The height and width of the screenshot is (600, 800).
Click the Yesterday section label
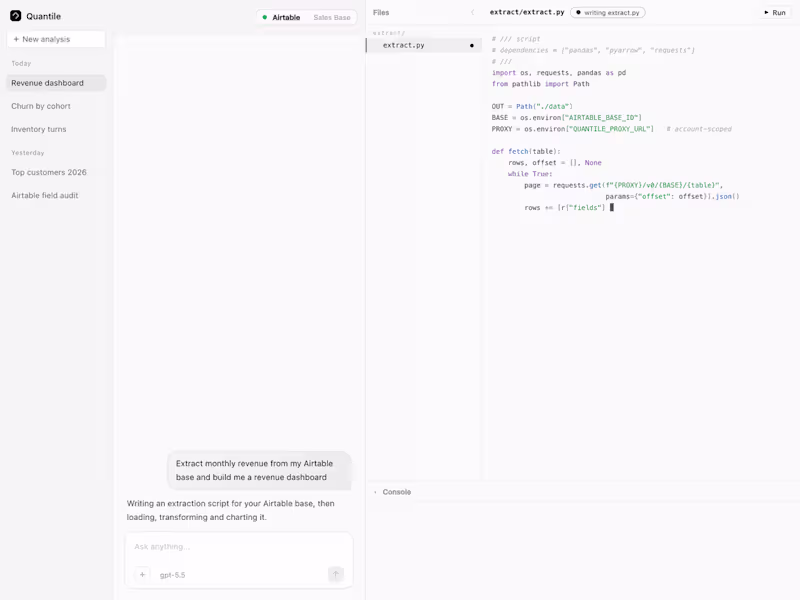pyautogui.click(x=28, y=153)
